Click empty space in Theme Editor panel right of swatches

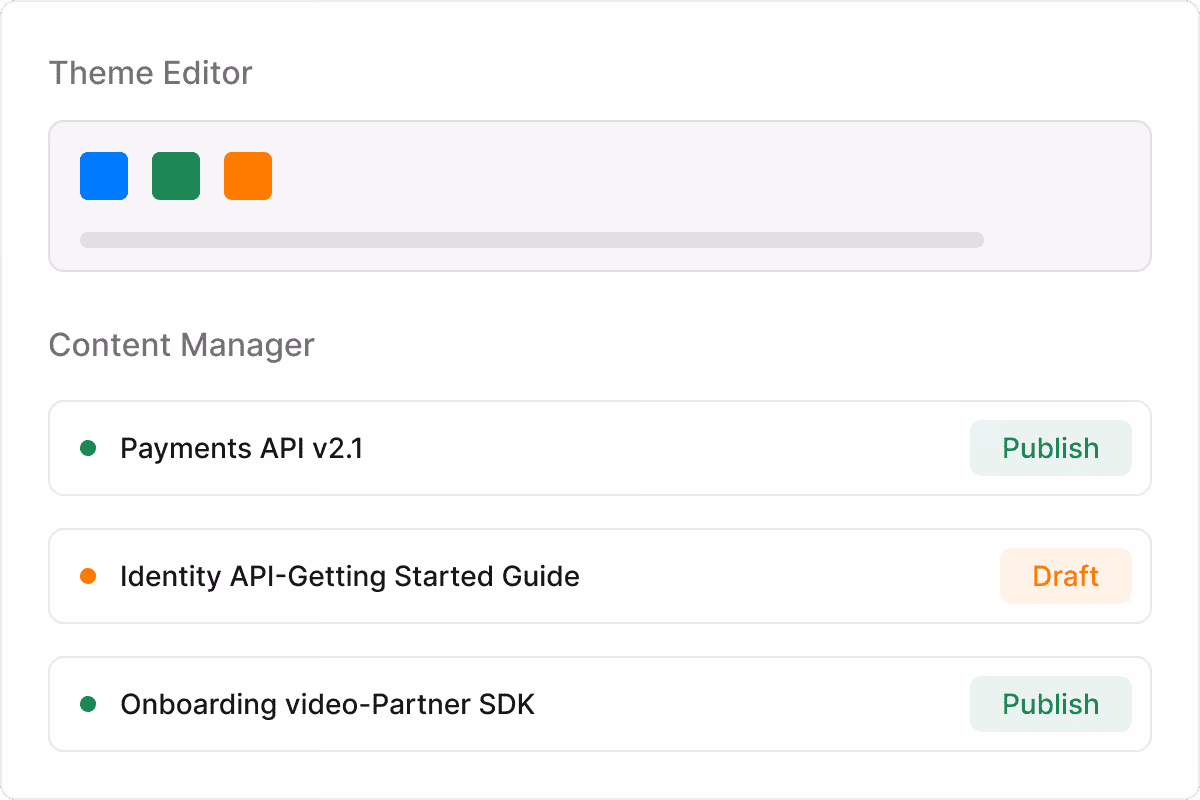pyautogui.click(x=700, y=176)
